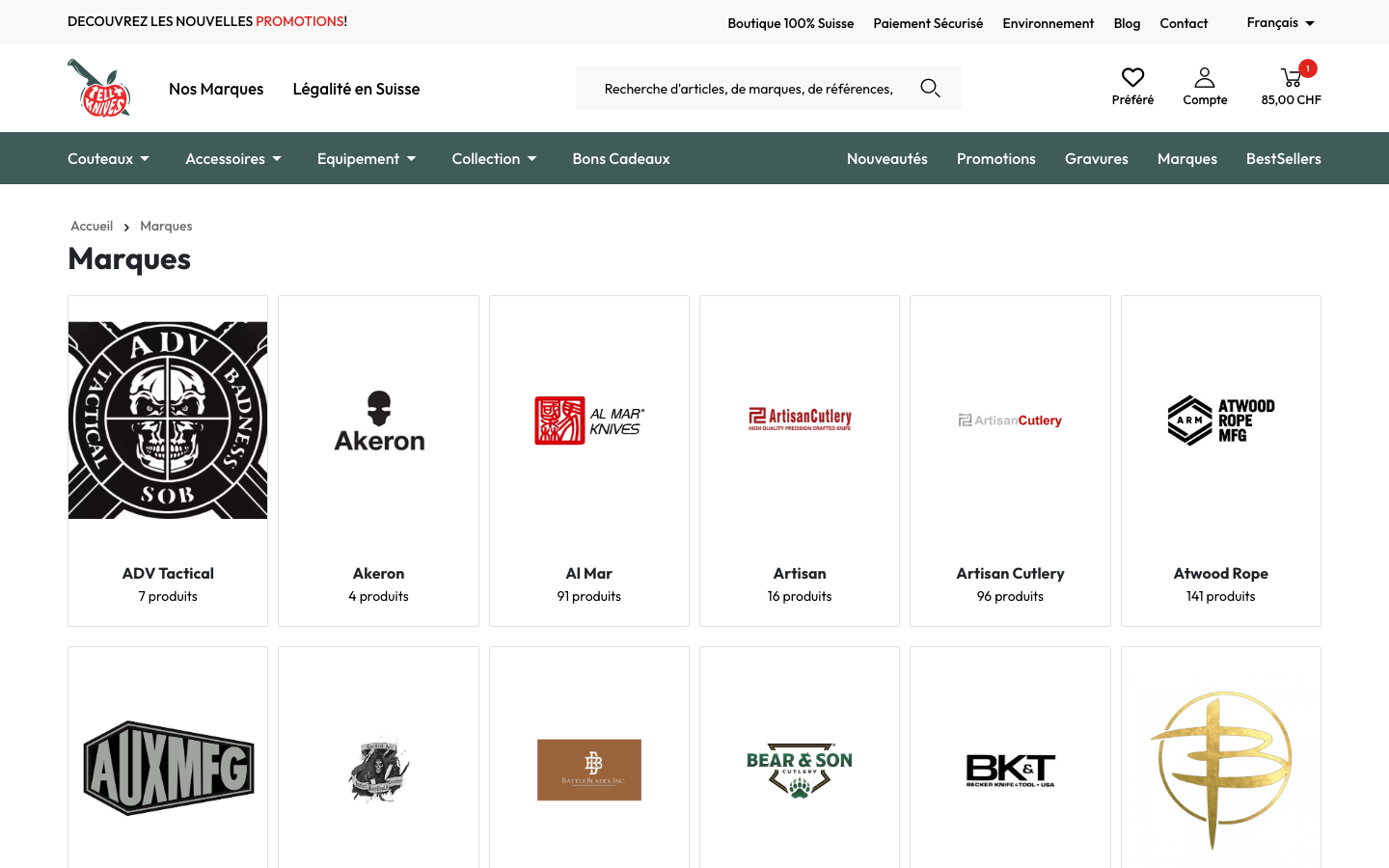Click the ADV Tactical brand name

(168, 573)
